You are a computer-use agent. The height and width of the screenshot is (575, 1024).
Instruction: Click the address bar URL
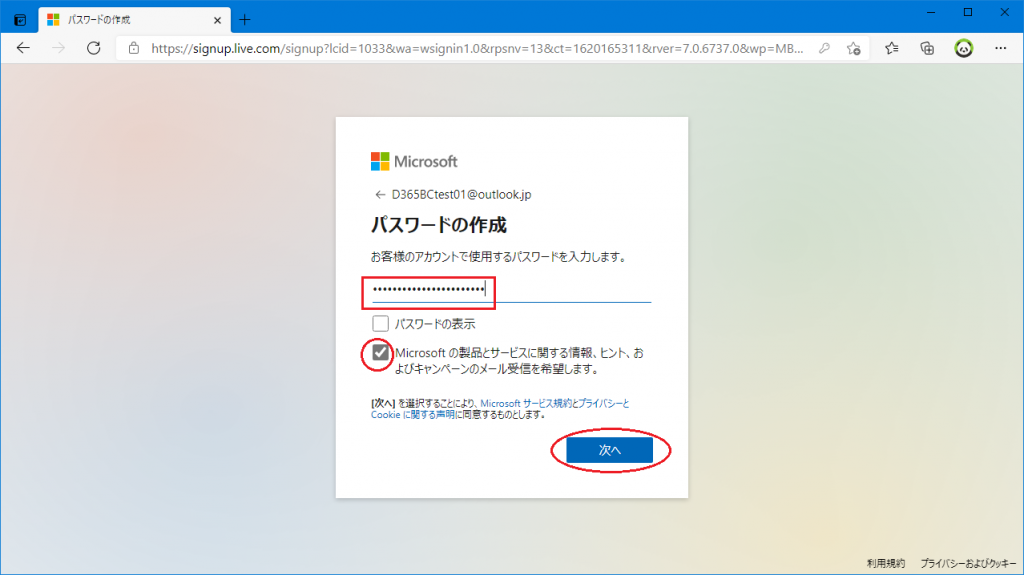pyautogui.click(x=477, y=48)
